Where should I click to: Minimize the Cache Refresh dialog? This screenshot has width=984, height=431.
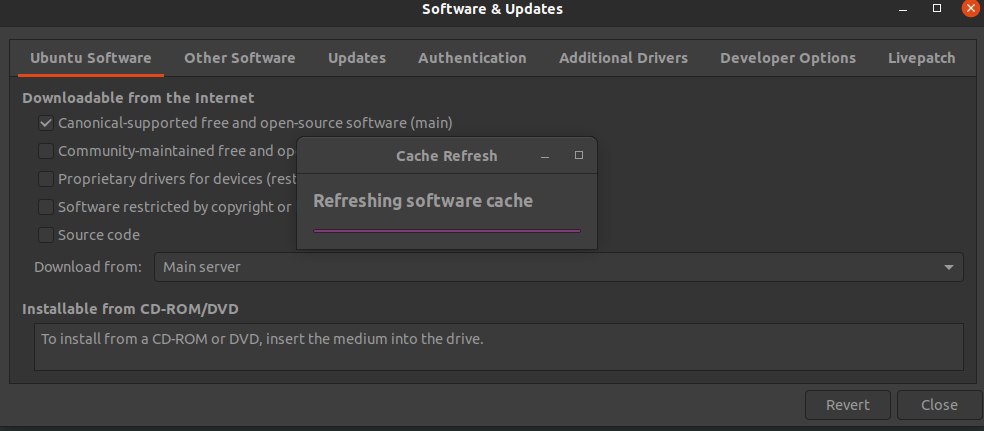coord(545,156)
